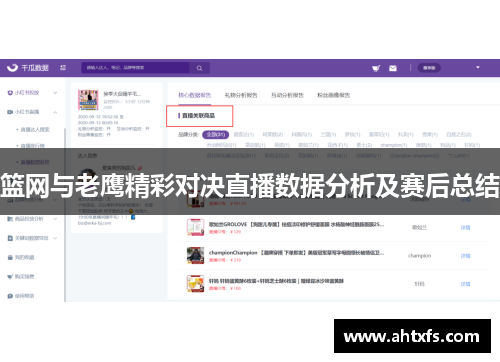Click the 轩妈 brand cell in table

pyautogui.click(x=419, y=284)
